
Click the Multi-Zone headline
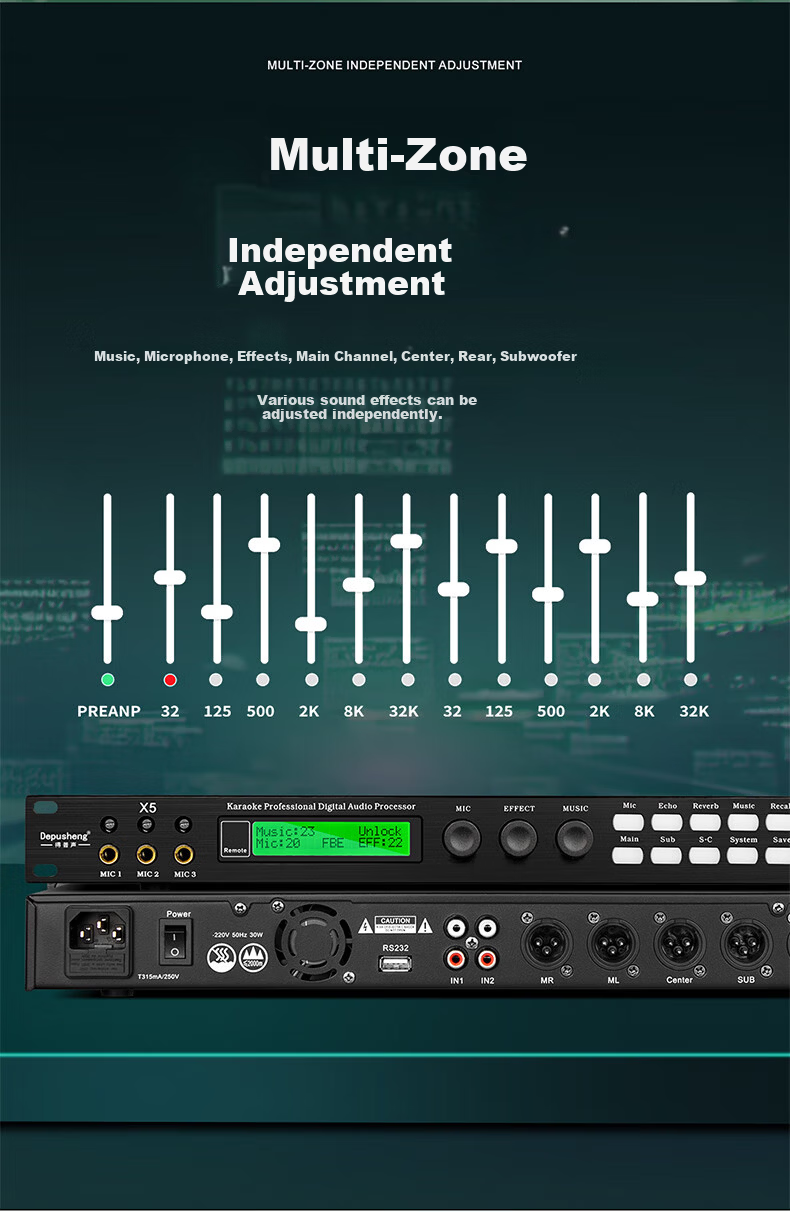(398, 155)
